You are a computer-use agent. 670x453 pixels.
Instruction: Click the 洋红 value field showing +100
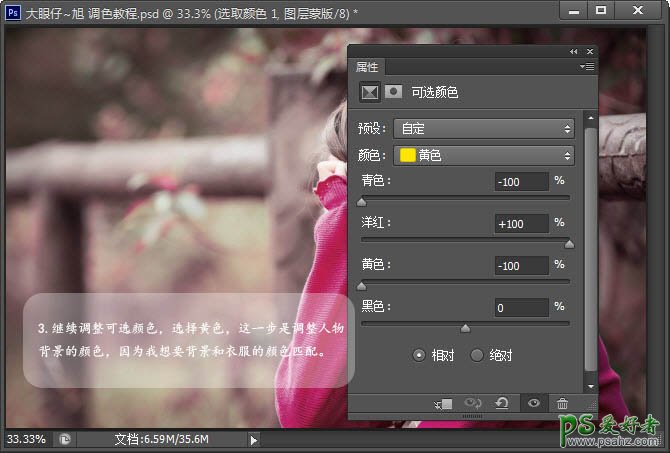tap(521, 223)
